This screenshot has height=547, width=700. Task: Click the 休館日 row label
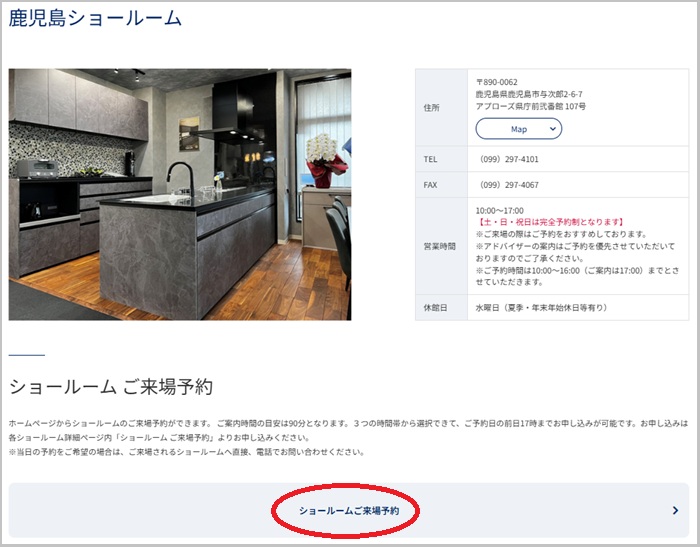coord(435,308)
